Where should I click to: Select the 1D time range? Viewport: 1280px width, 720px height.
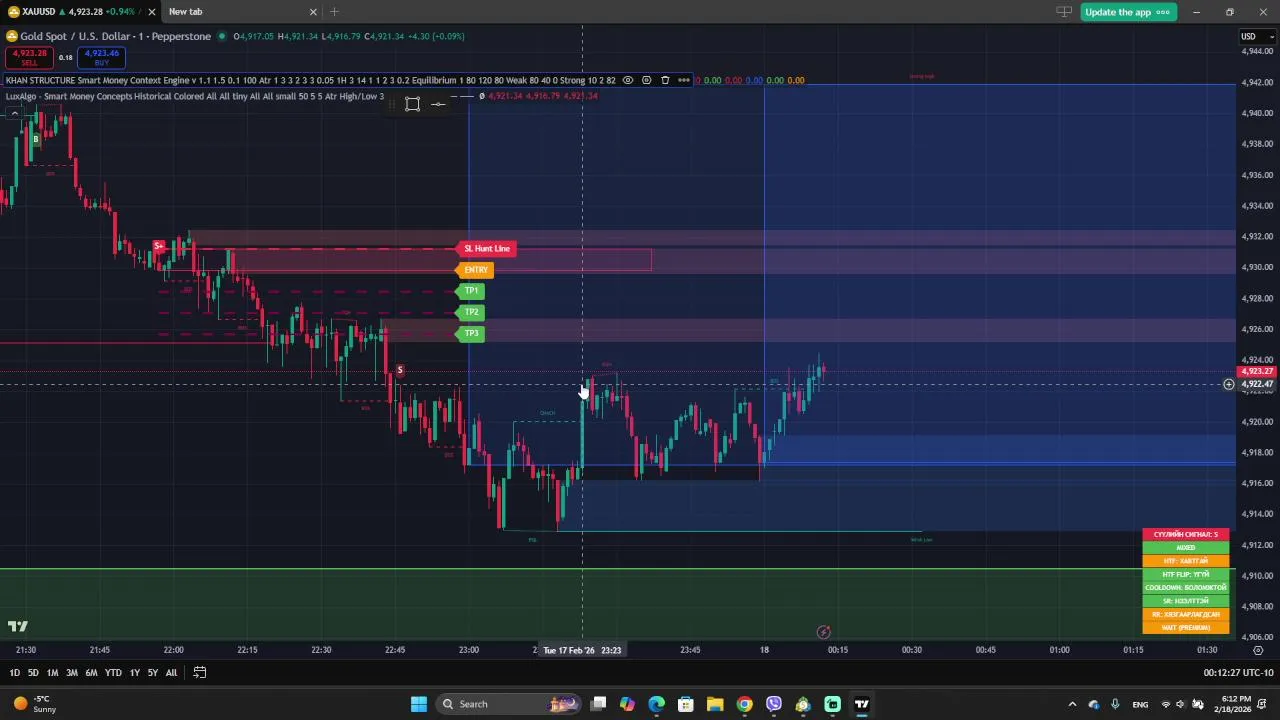click(14, 673)
